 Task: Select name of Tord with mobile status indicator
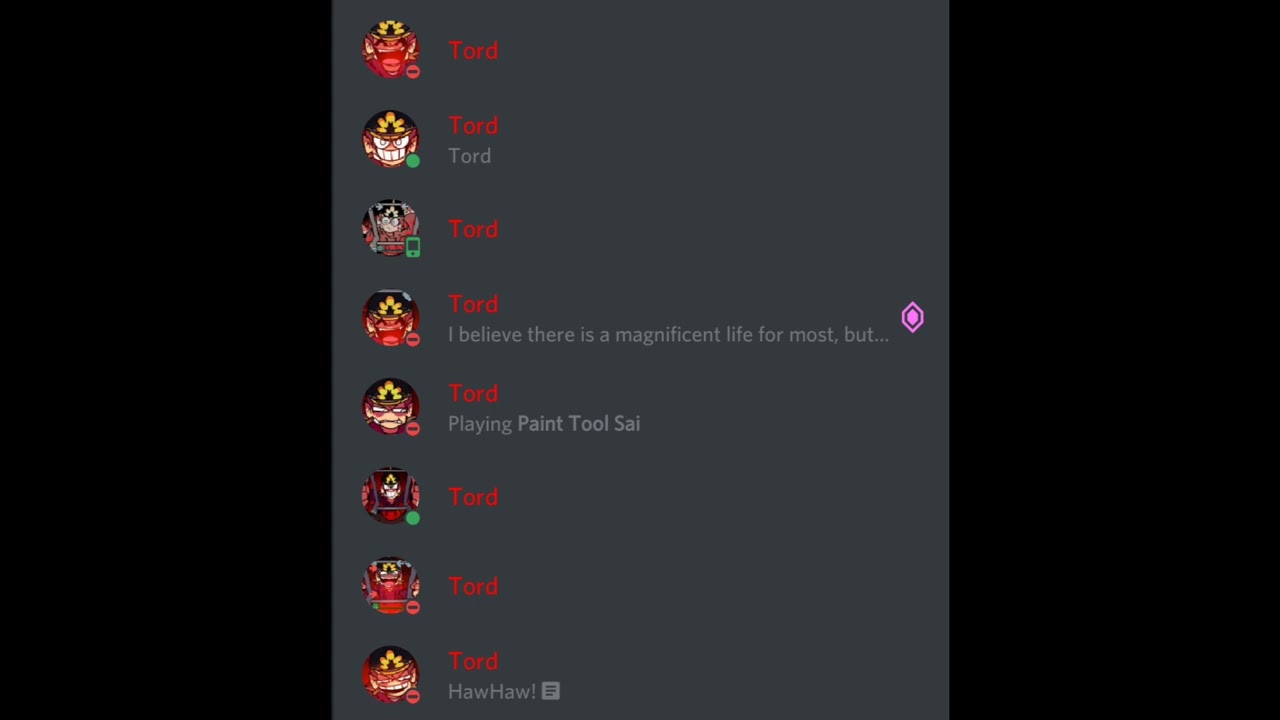473,229
